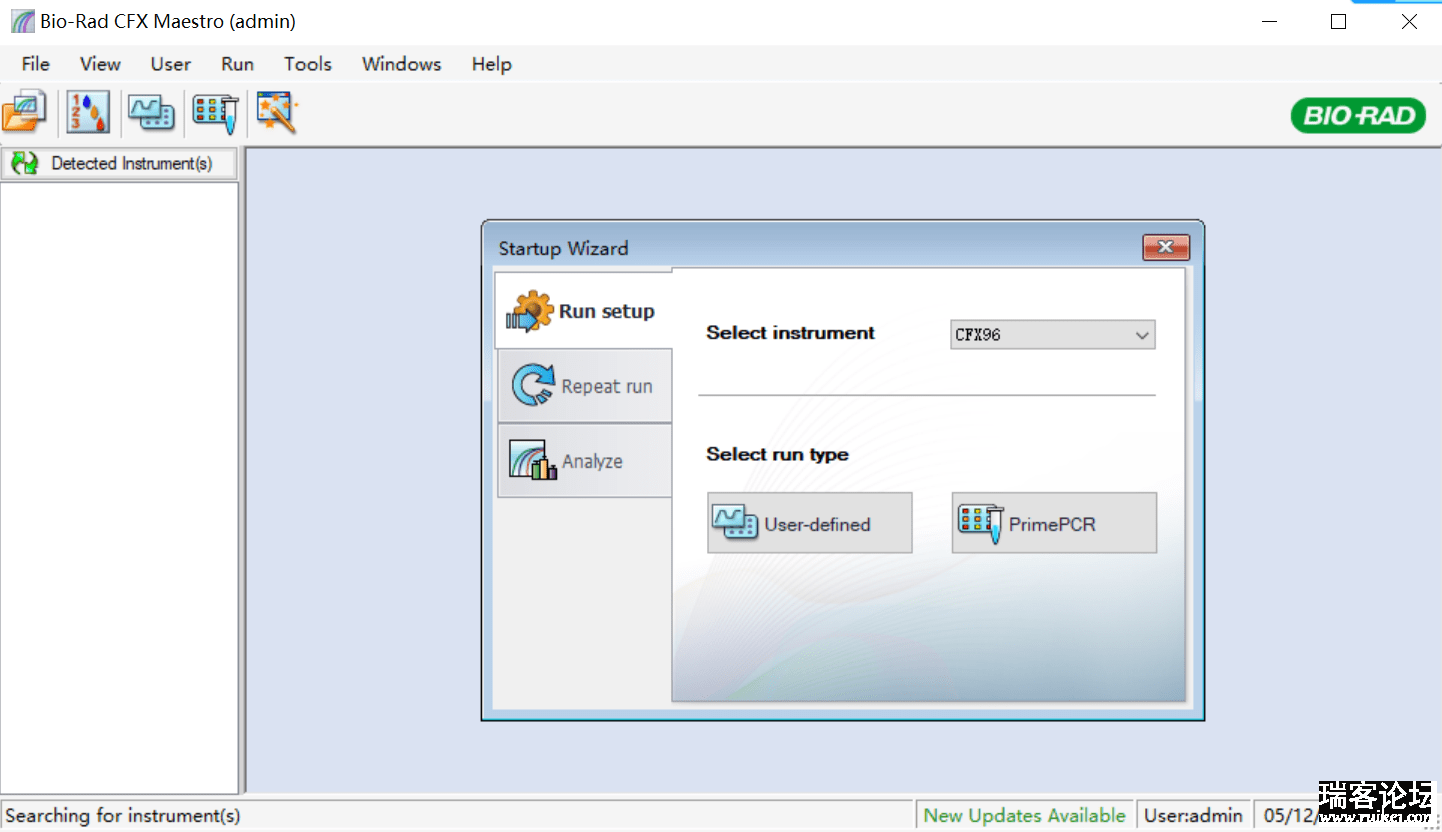The width and height of the screenshot is (1442, 832).
Task: Click the Select run type label
Action: (x=777, y=454)
